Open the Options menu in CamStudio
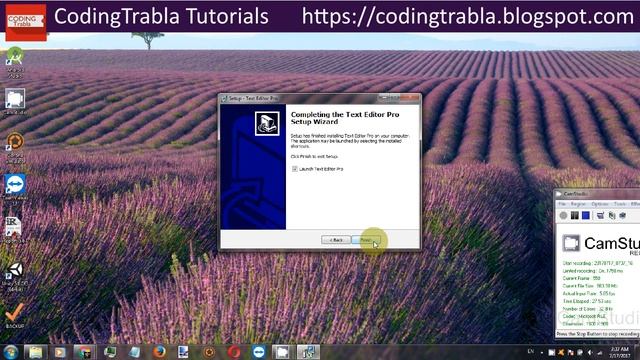 600,204
